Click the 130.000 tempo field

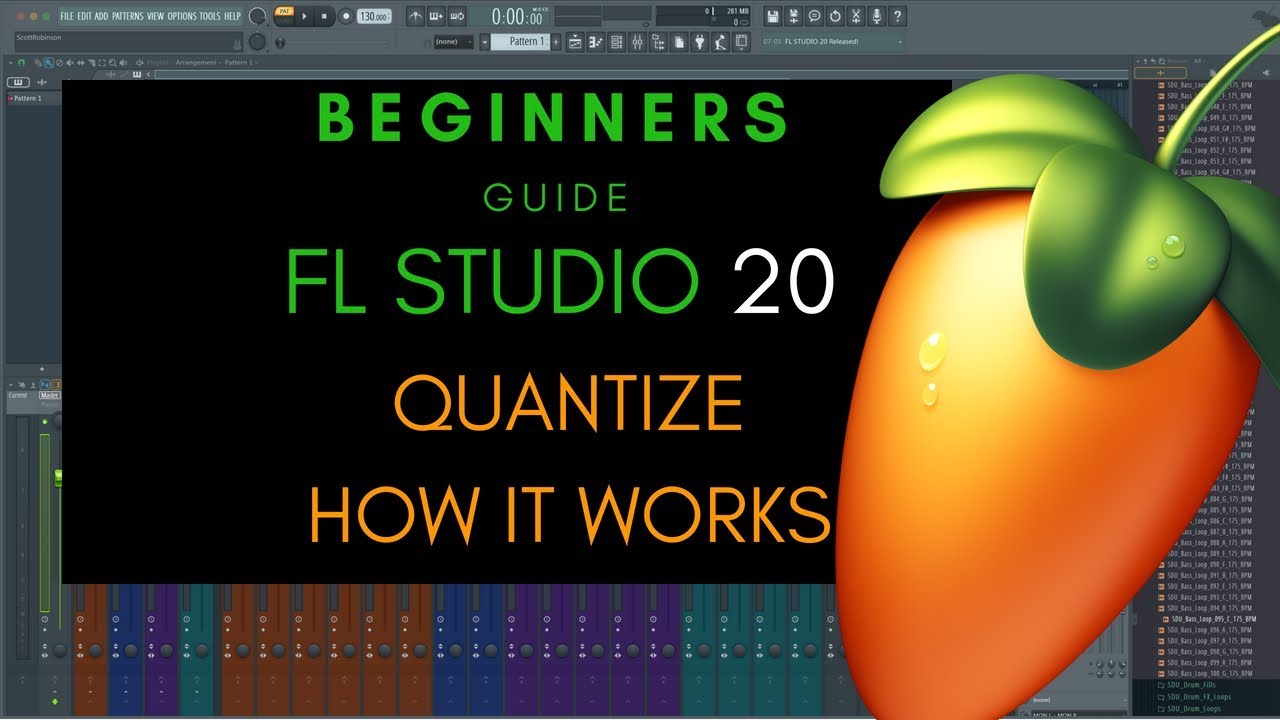point(374,16)
